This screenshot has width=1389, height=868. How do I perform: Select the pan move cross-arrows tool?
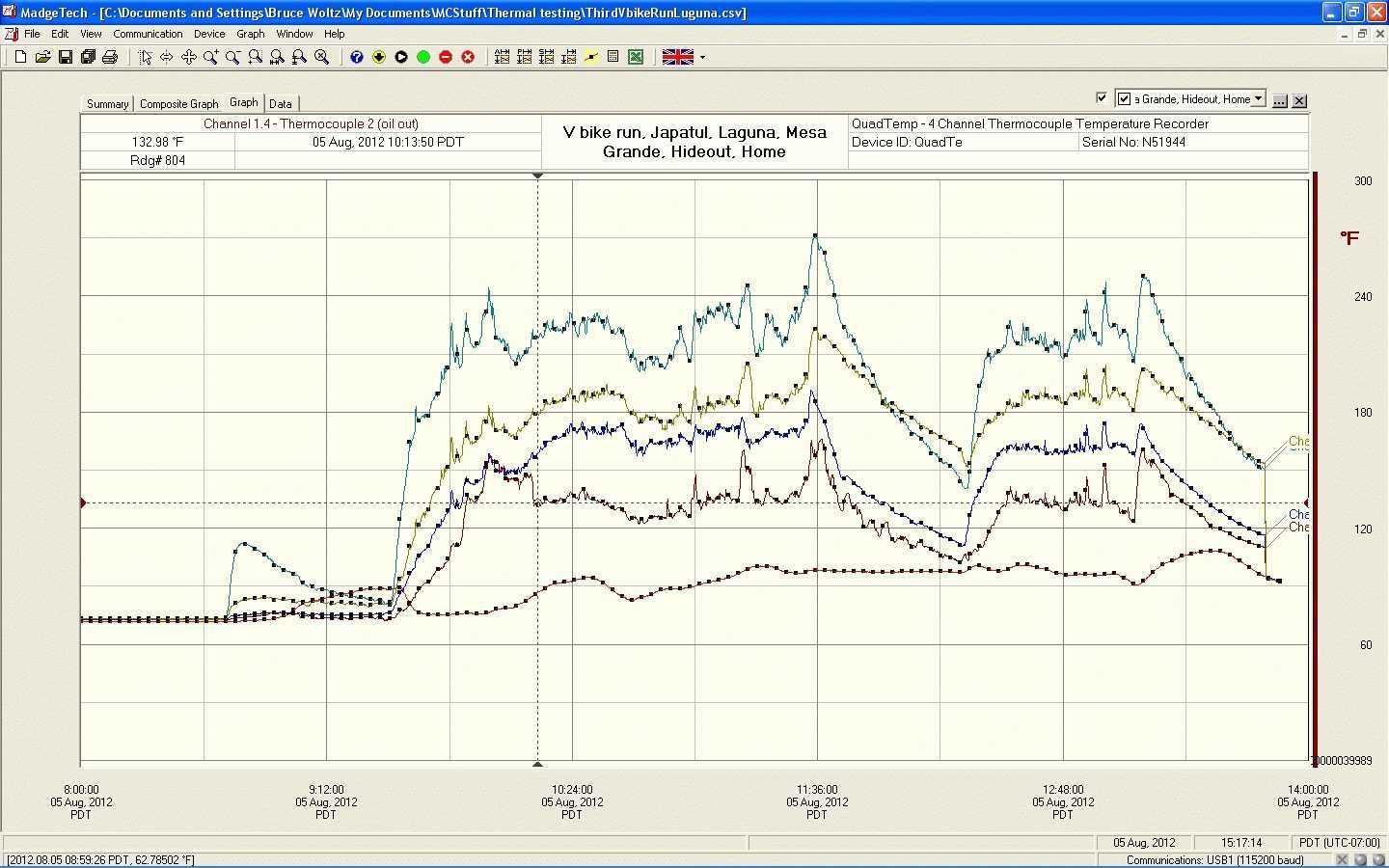(188, 57)
